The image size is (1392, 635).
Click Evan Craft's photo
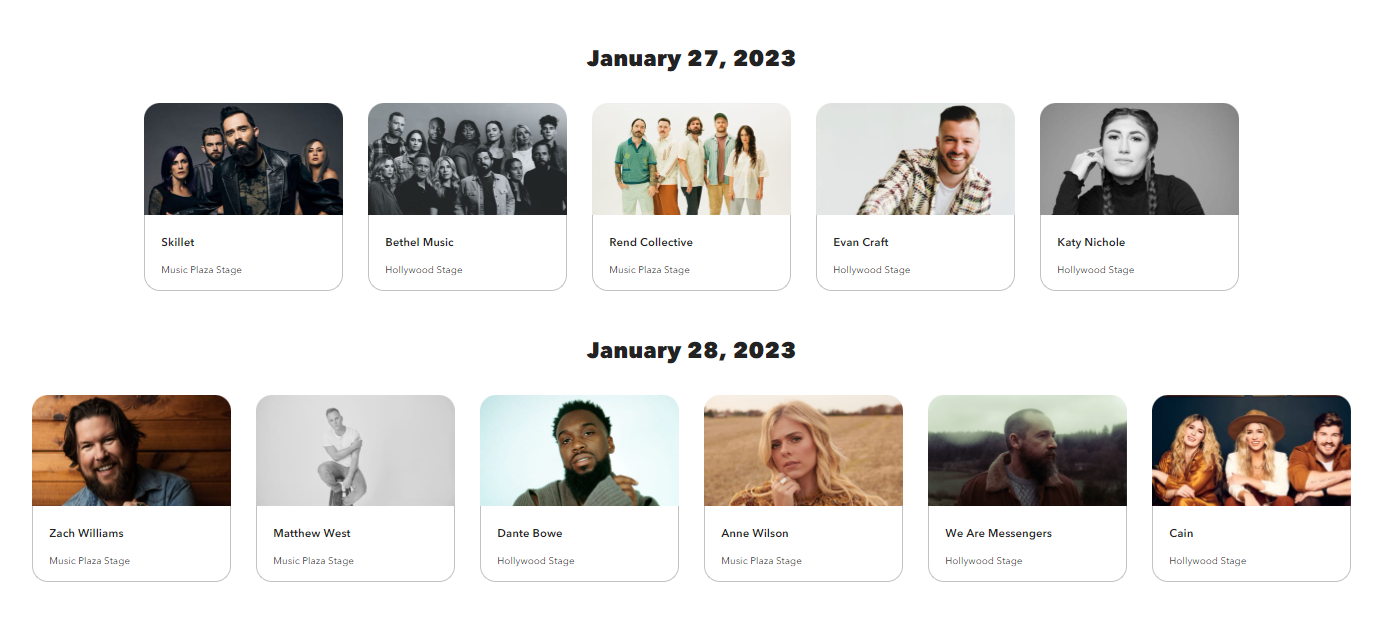coord(915,159)
